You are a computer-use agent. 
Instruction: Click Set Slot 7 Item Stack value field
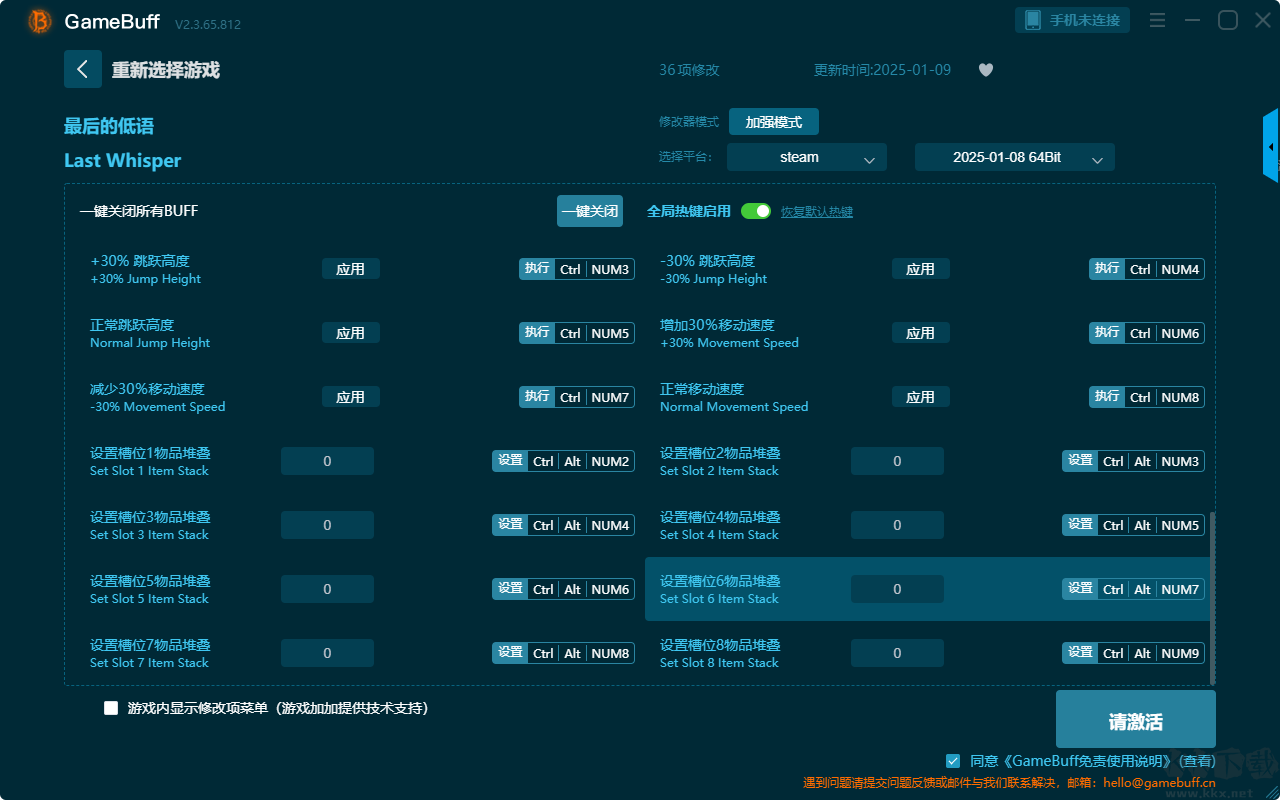point(327,653)
